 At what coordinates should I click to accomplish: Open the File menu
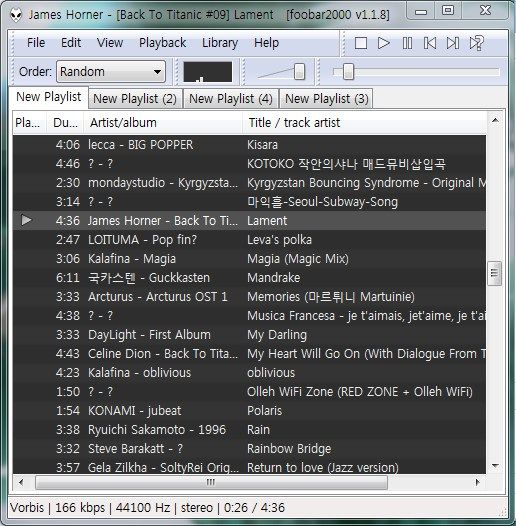click(36, 43)
